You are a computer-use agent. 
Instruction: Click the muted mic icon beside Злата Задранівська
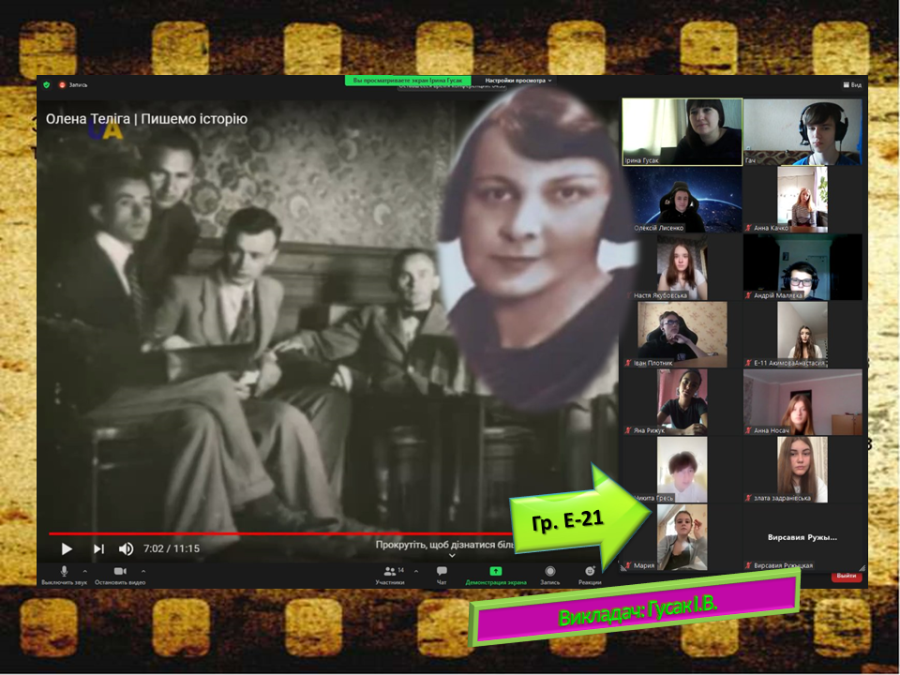pyautogui.click(x=748, y=498)
